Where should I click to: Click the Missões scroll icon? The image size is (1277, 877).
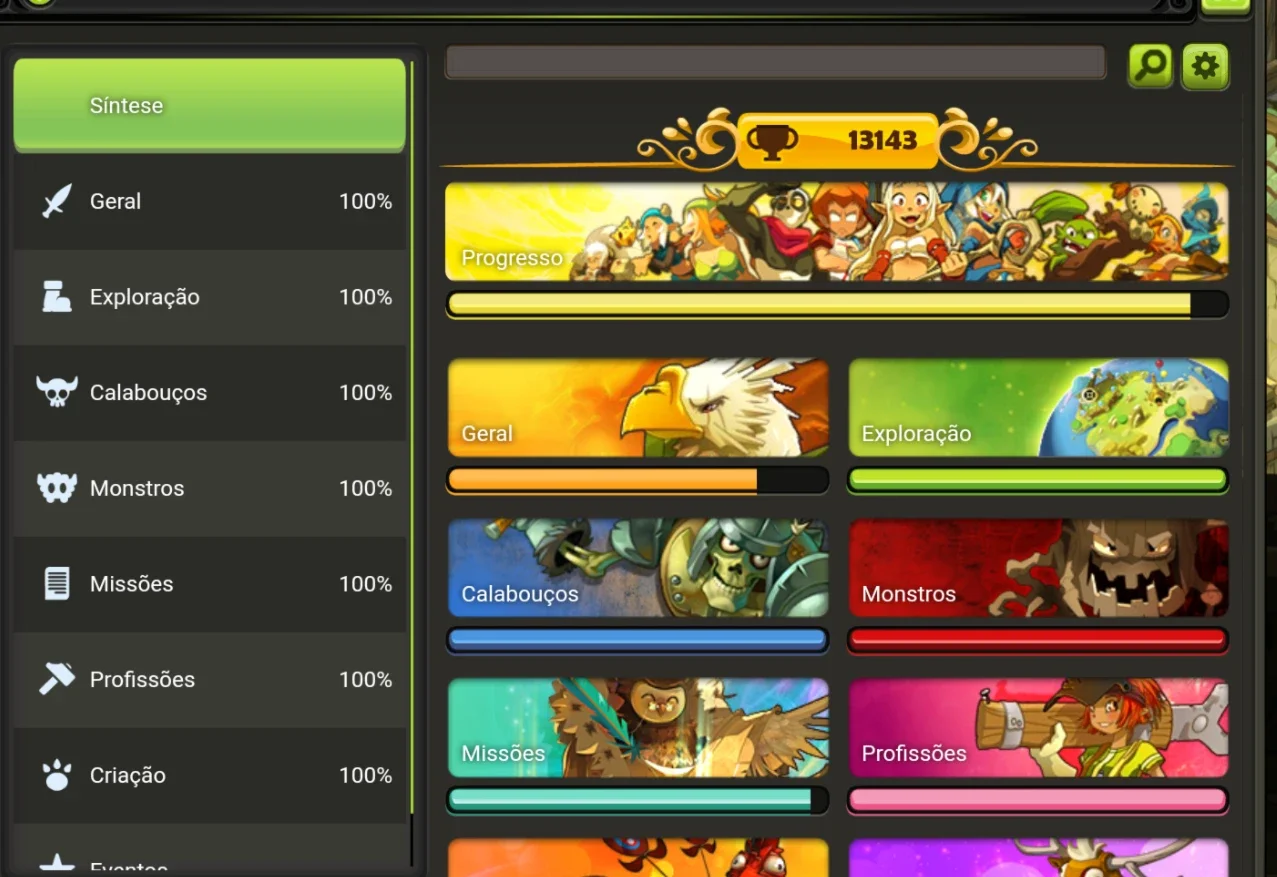click(x=57, y=584)
